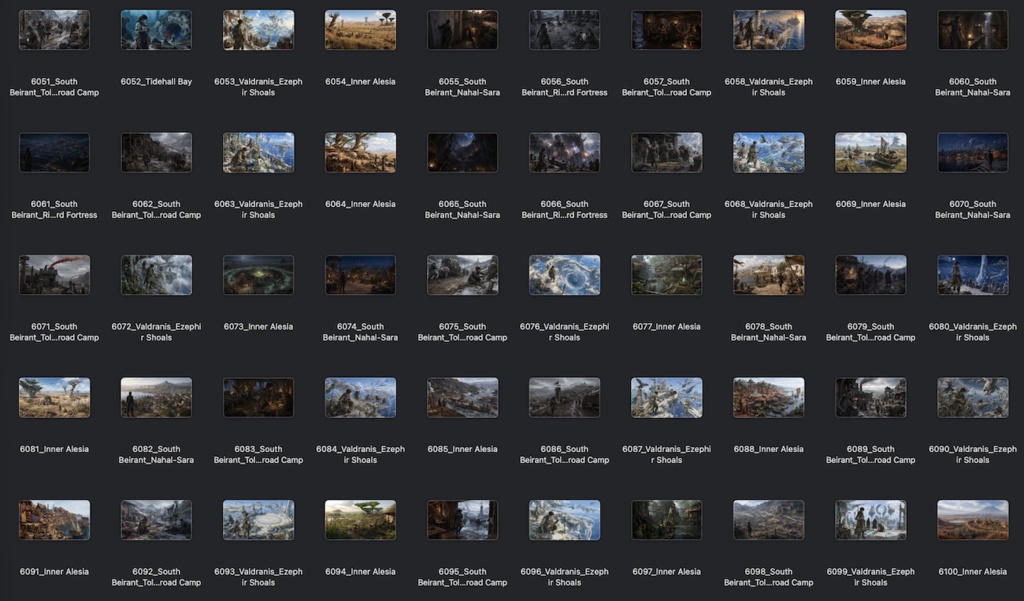1024x601 pixels.
Task: Select the 6092_South Beirant camp thumbnail
Action: click(156, 520)
